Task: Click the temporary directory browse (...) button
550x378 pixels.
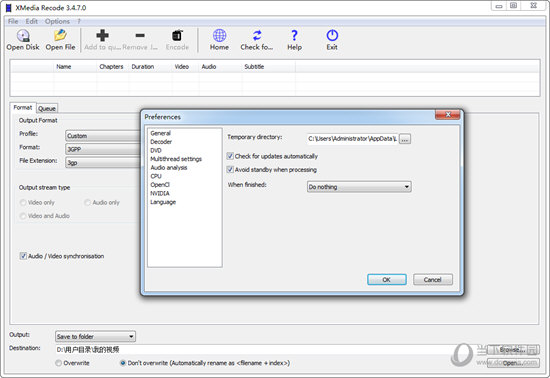Action: [404, 139]
